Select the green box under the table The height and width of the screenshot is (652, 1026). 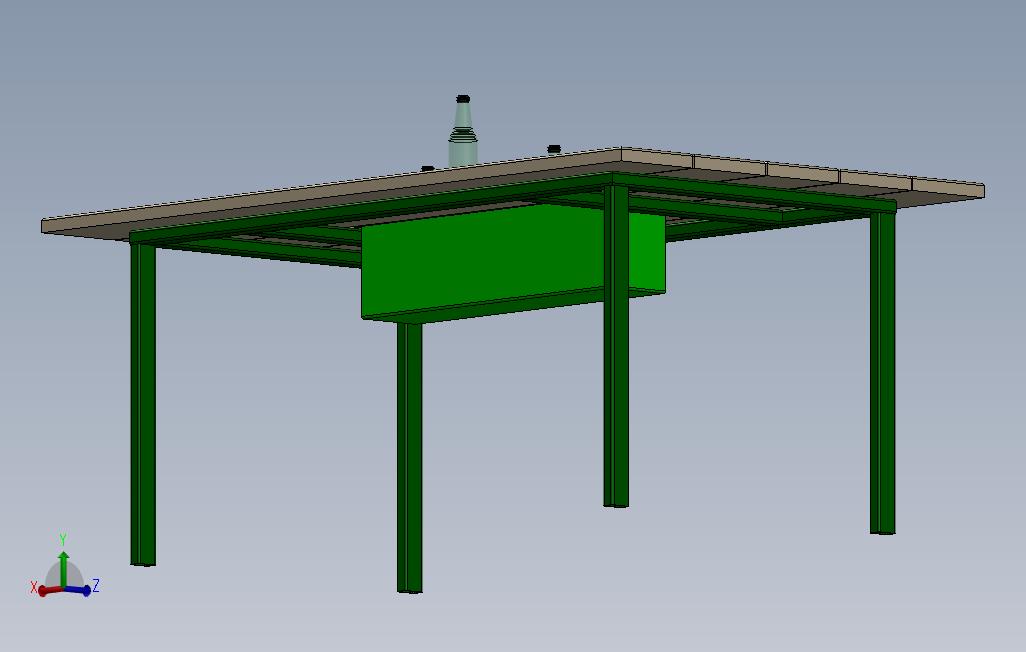pyautogui.click(x=514, y=263)
